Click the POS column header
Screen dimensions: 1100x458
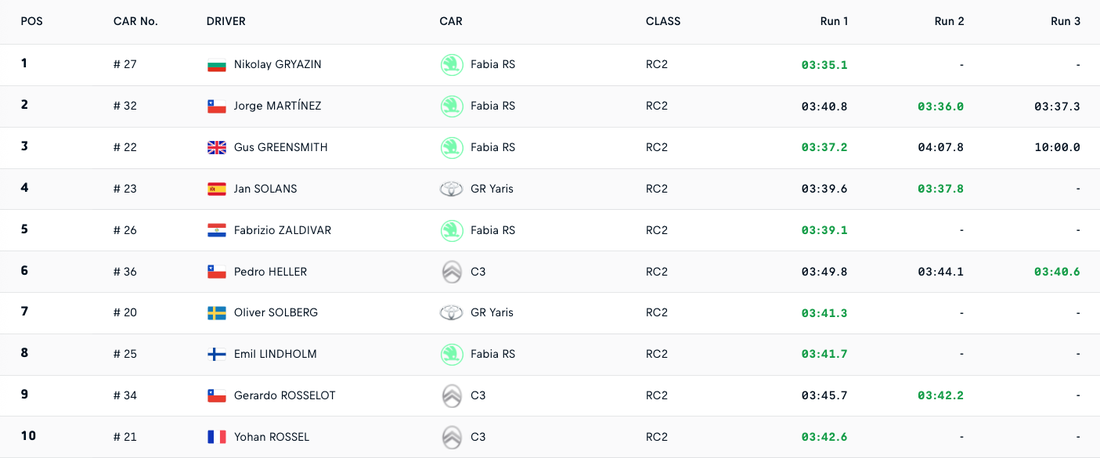point(32,21)
